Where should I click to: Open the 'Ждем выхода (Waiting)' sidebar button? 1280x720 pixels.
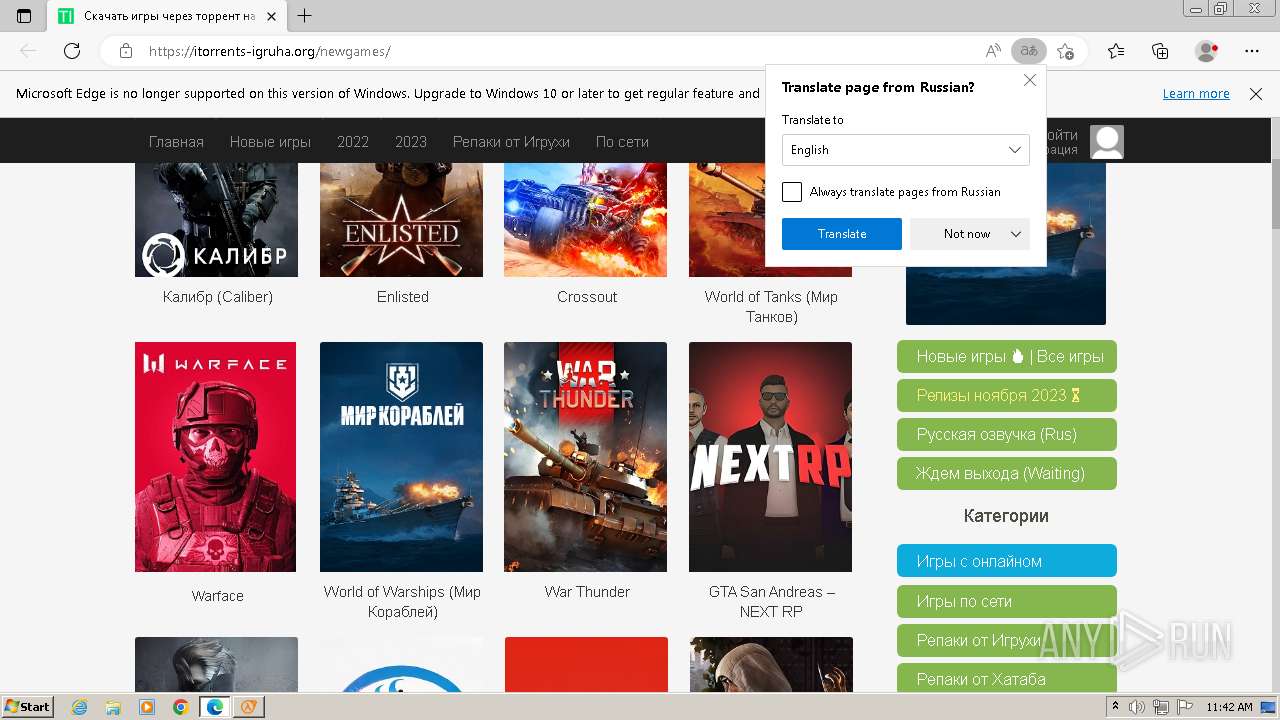pos(1007,473)
